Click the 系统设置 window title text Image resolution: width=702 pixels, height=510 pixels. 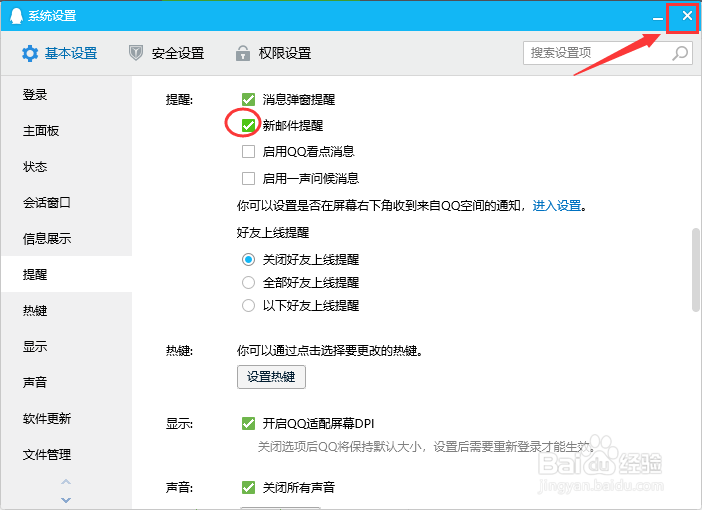(52, 16)
